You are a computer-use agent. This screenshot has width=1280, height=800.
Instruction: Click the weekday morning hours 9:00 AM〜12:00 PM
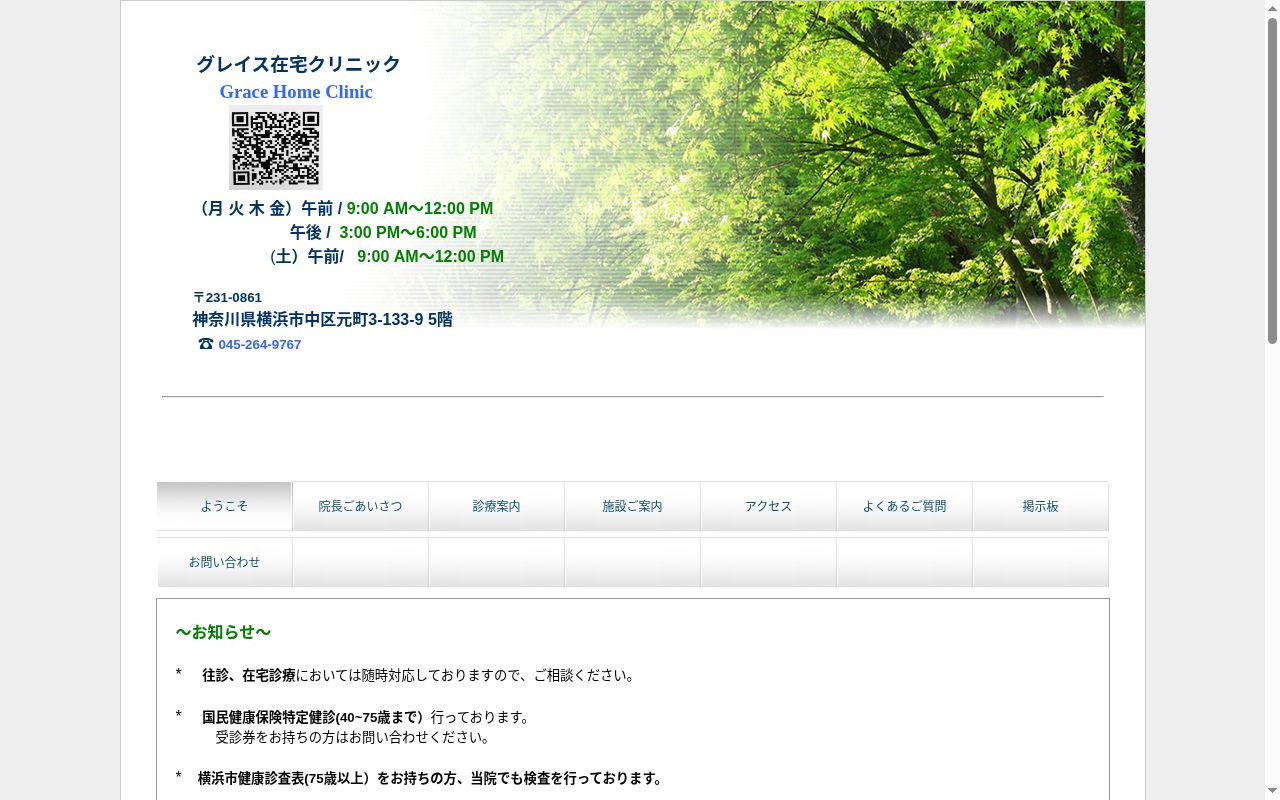point(420,209)
